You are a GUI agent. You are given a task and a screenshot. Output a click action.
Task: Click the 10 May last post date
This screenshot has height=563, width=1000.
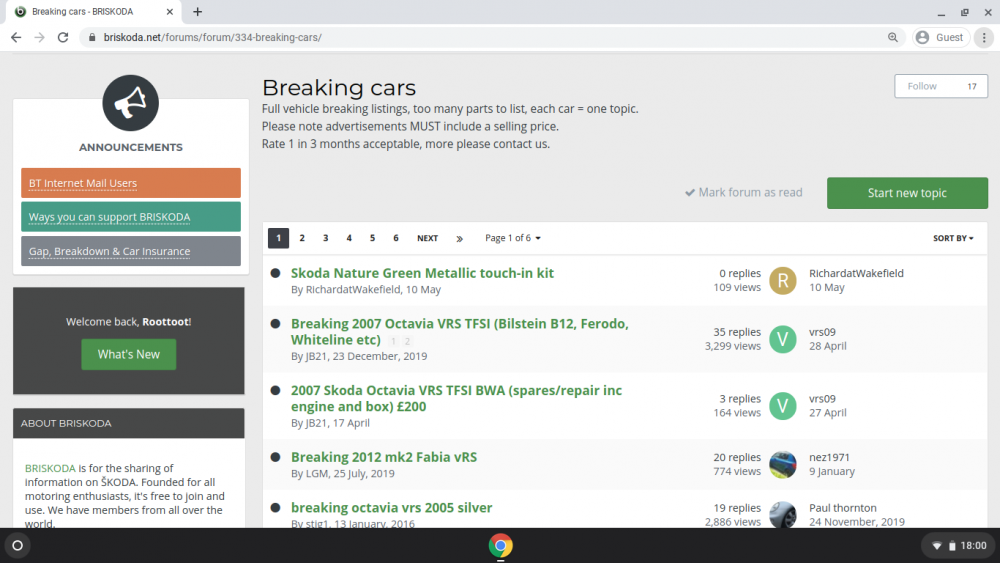coord(827,288)
